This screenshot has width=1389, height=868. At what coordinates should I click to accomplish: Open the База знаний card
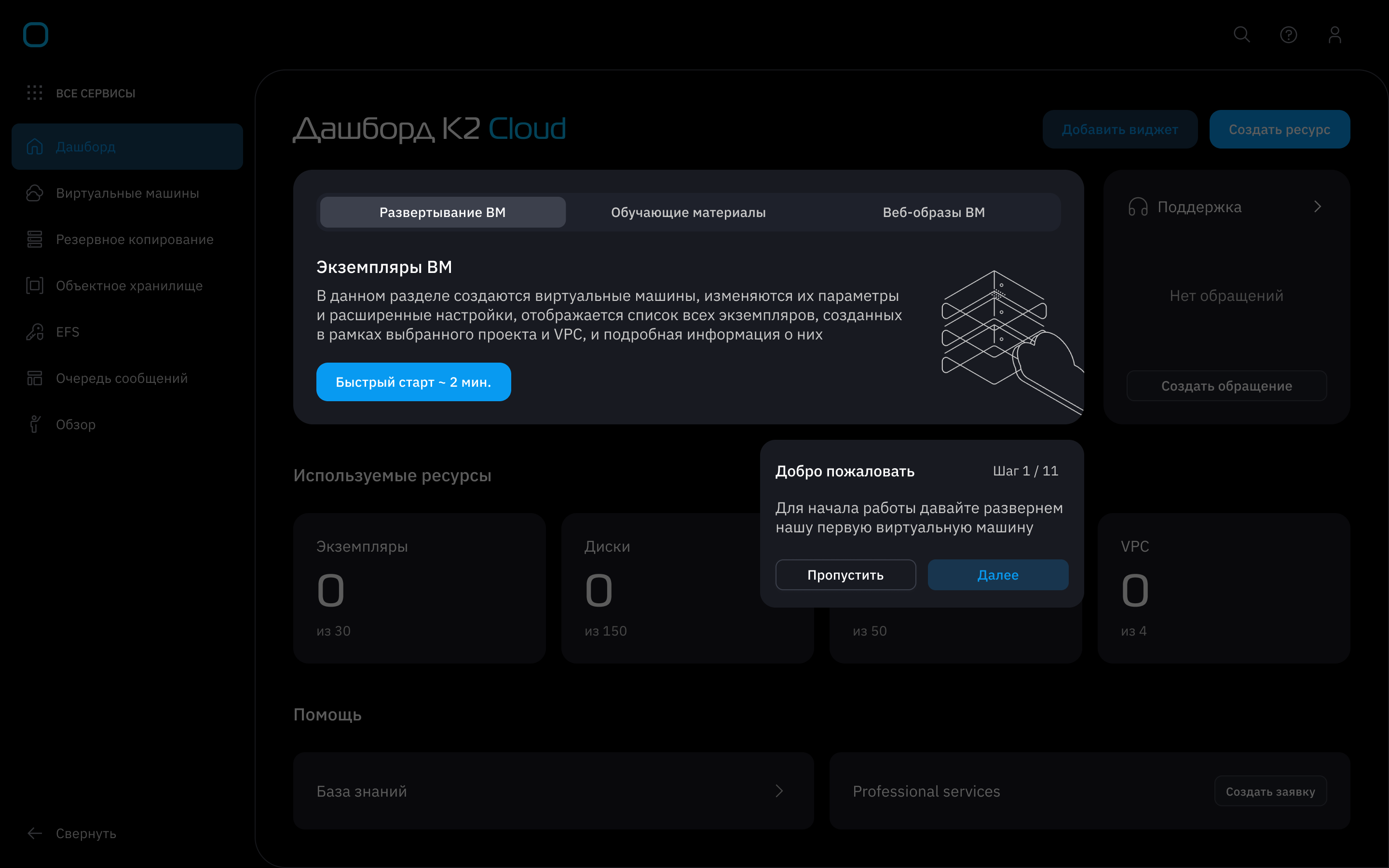coord(553,791)
